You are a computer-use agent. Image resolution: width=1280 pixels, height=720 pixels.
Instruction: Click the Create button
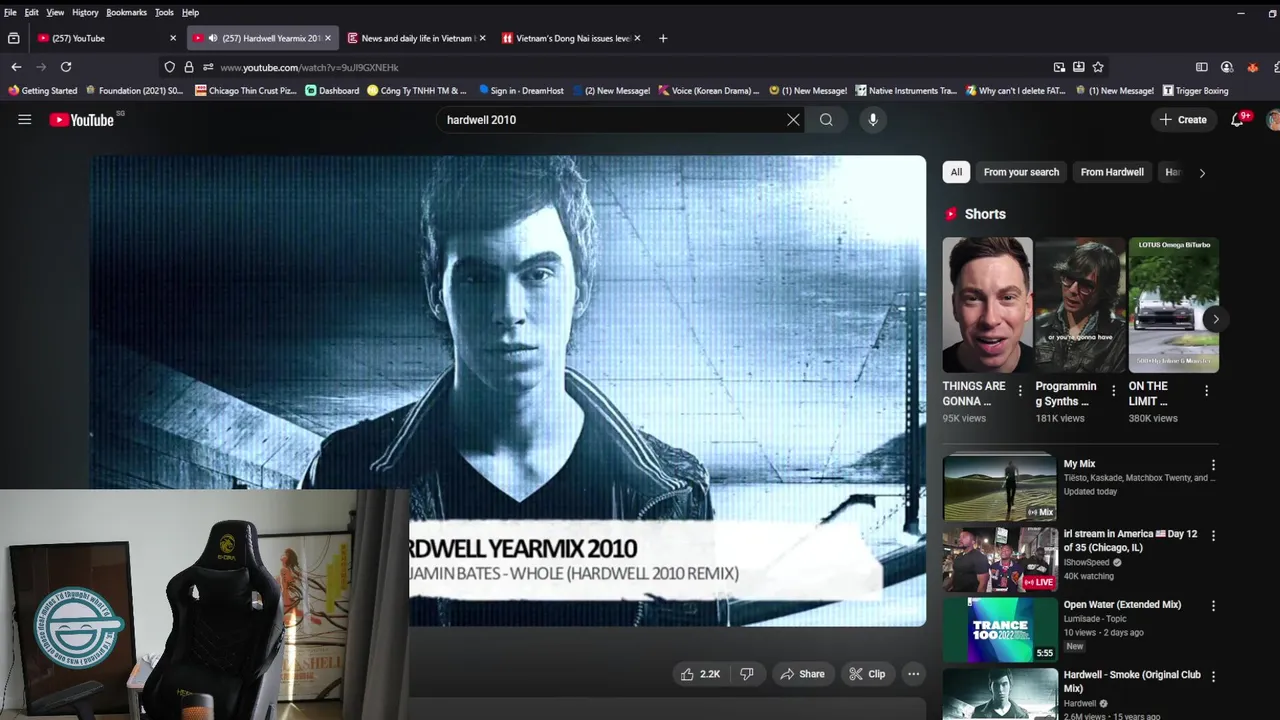point(1183,120)
